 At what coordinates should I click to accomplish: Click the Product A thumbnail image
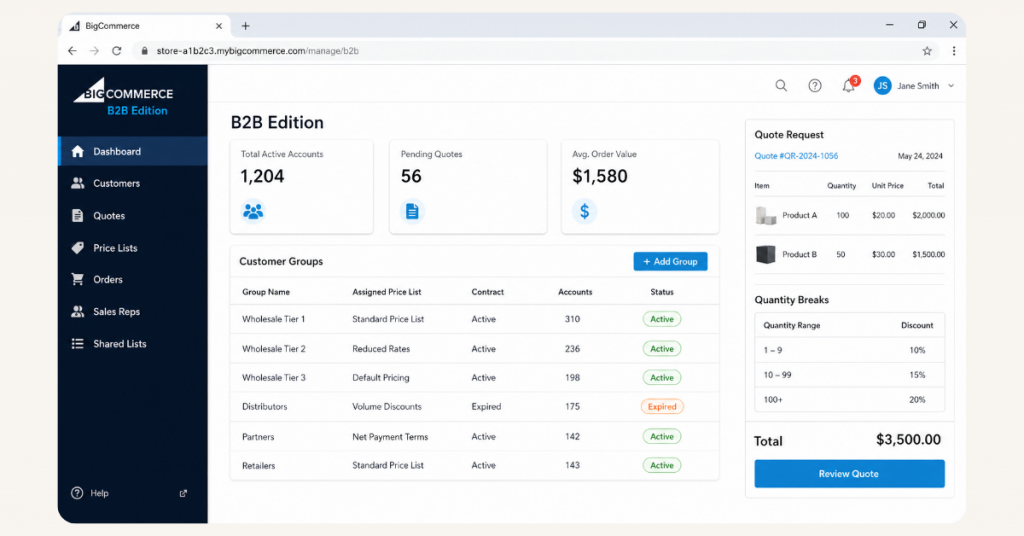(766, 215)
